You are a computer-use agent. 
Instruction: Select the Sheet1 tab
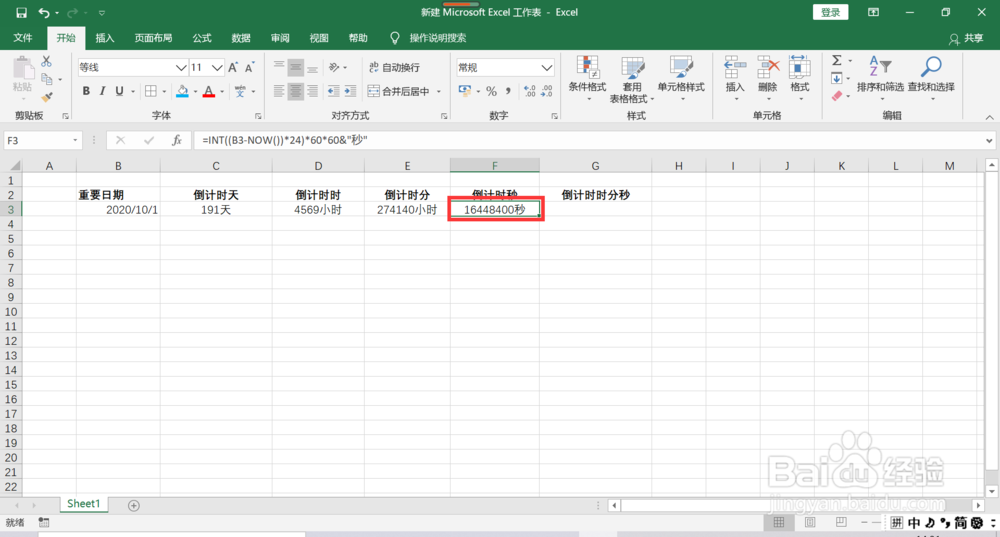pyautogui.click(x=84, y=504)
